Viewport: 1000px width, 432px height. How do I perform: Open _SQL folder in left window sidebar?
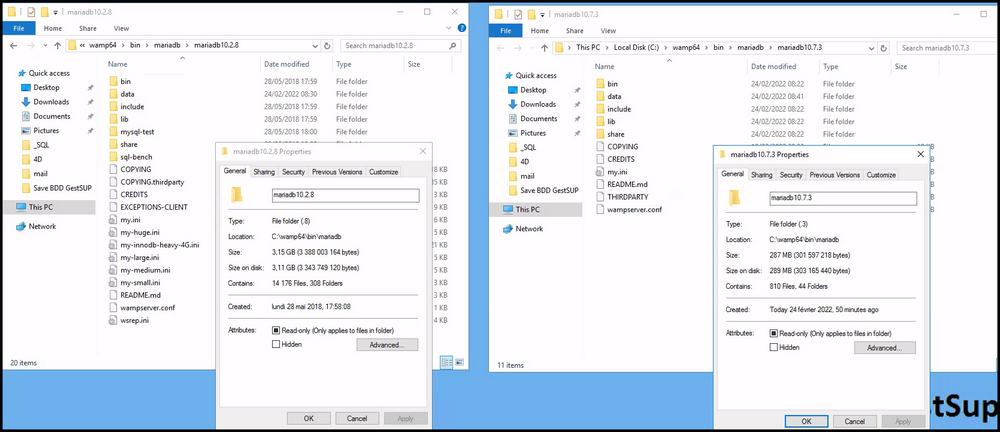41,145
